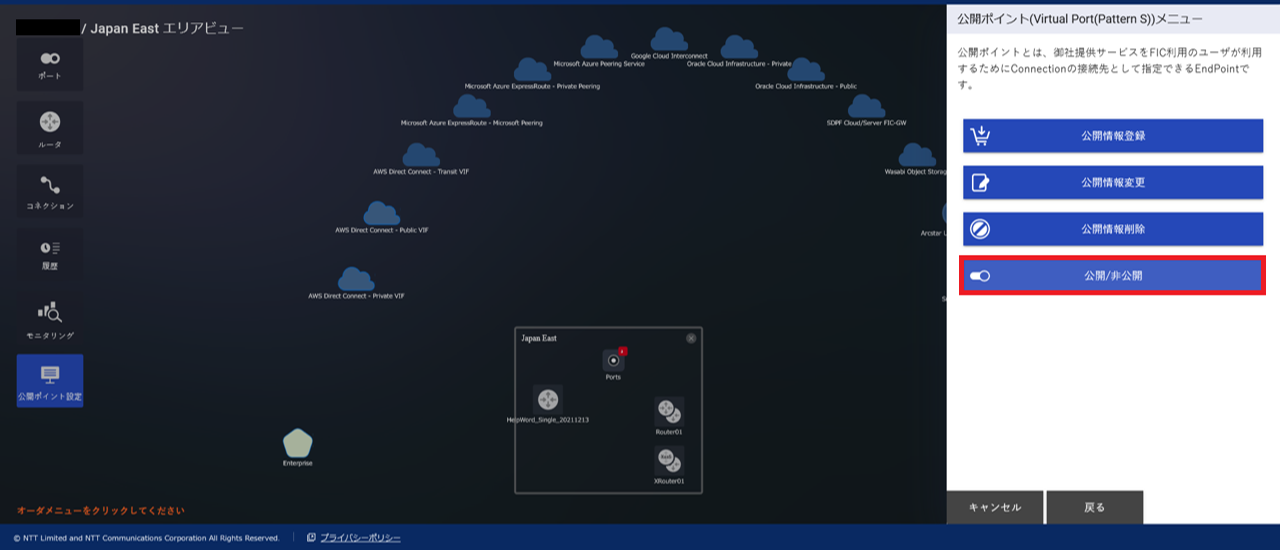Open the 履歴 history sidebar menu
The width and height of the screenshot is (1280, 550).
point(50,254)
